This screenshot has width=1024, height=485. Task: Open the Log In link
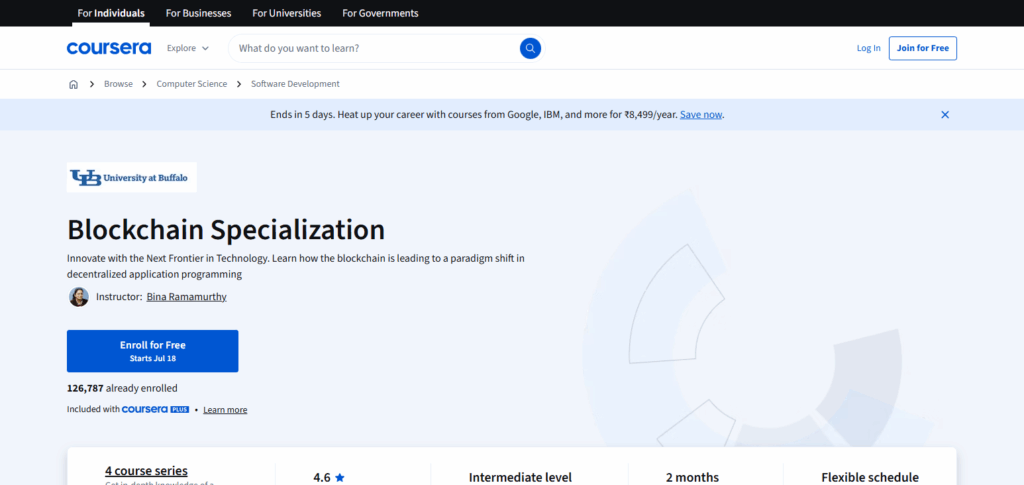point(869,48)
